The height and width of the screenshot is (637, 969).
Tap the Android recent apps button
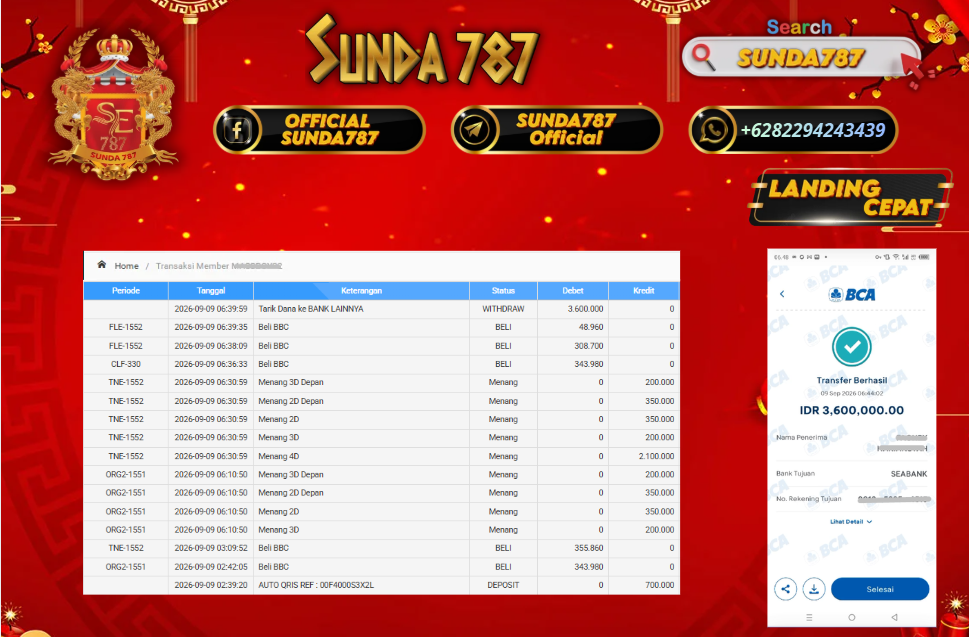(809, 617)
